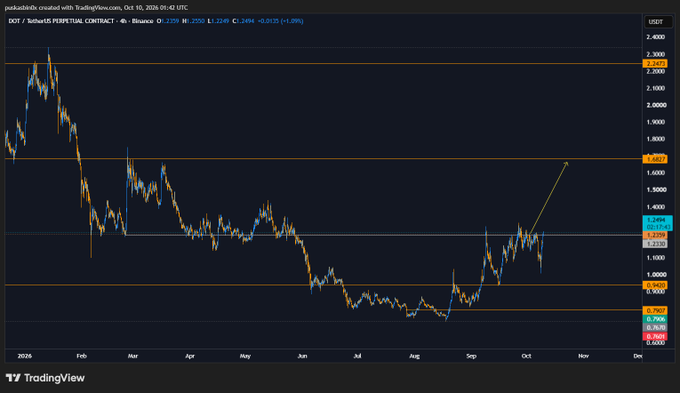
Task: Click the TradingView logo
Action: 45,378
